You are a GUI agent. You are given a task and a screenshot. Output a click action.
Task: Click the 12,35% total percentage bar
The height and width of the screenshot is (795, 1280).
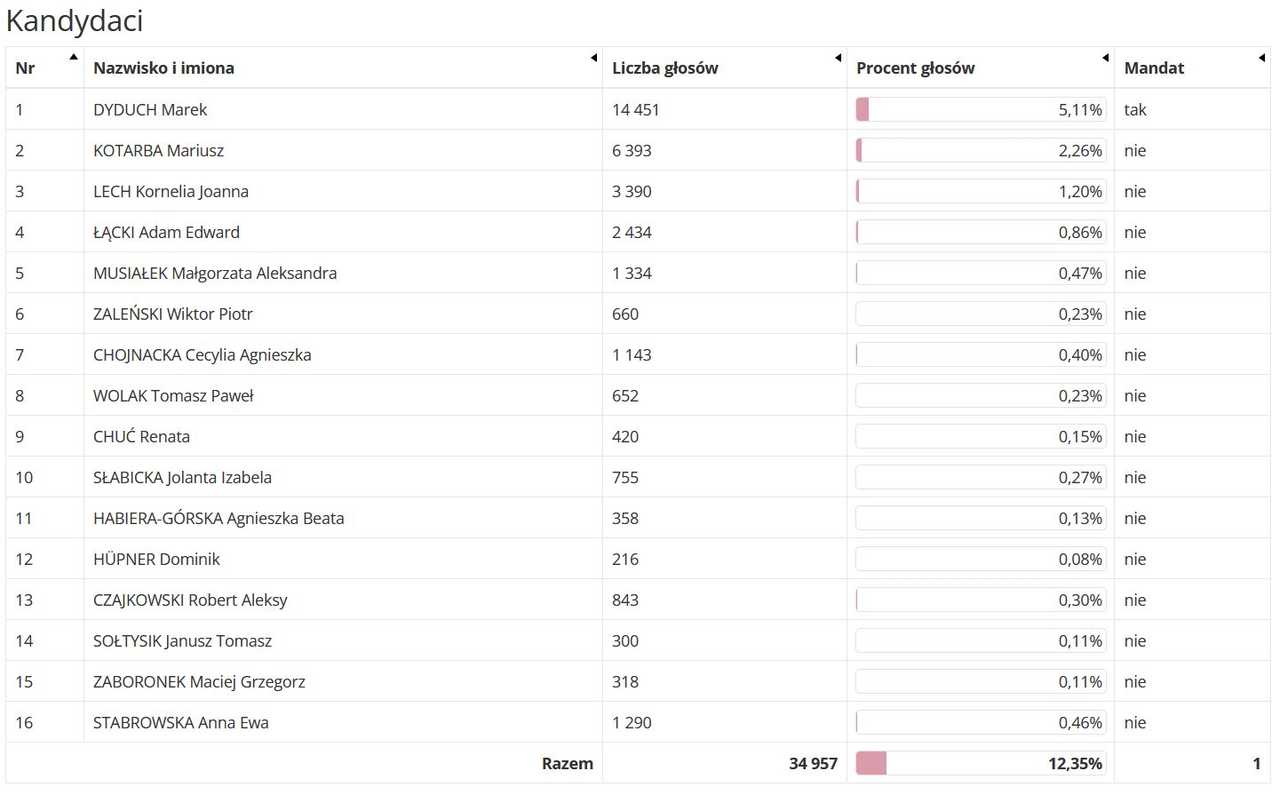tap(981, 763)
